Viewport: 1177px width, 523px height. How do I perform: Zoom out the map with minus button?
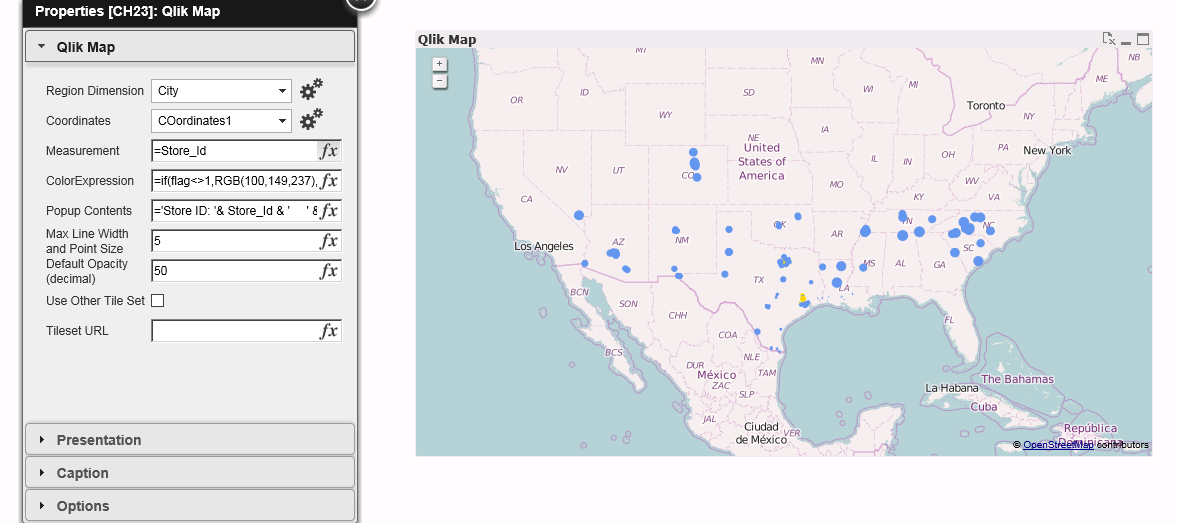click(440, 81)
